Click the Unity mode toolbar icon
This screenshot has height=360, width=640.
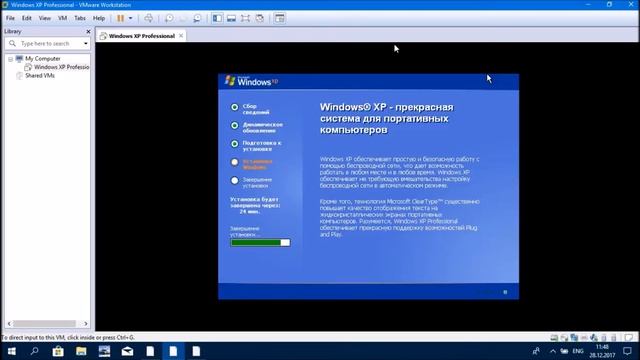tap(260, 18)
